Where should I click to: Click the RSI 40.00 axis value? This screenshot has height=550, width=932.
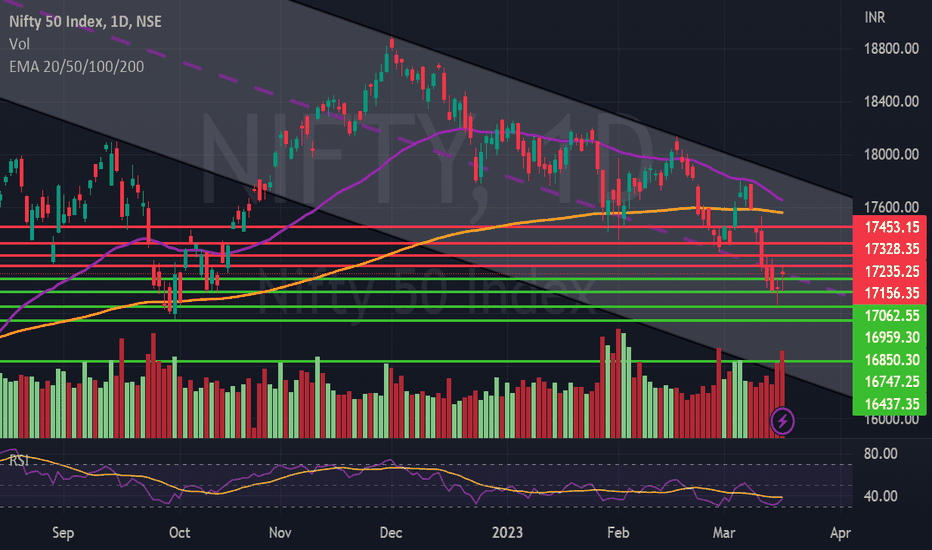[x=880, y=496]
